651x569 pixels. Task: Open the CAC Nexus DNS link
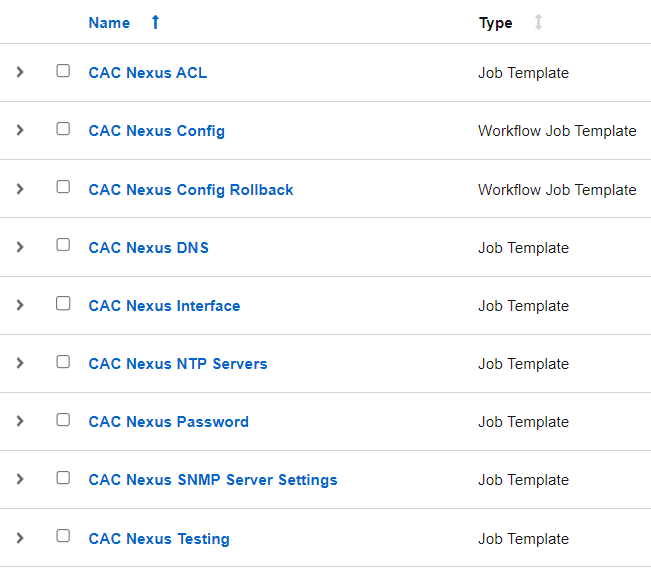point(149,248)
